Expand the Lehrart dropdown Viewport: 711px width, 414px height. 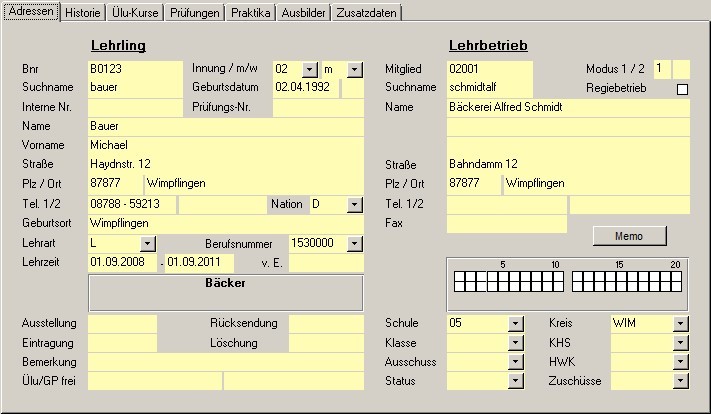coord(148,243)
